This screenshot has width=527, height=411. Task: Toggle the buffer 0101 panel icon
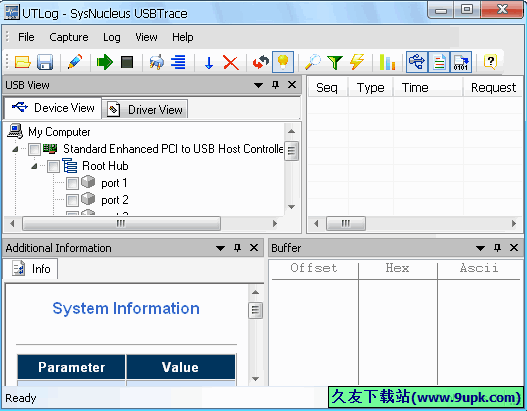(461, 62)
